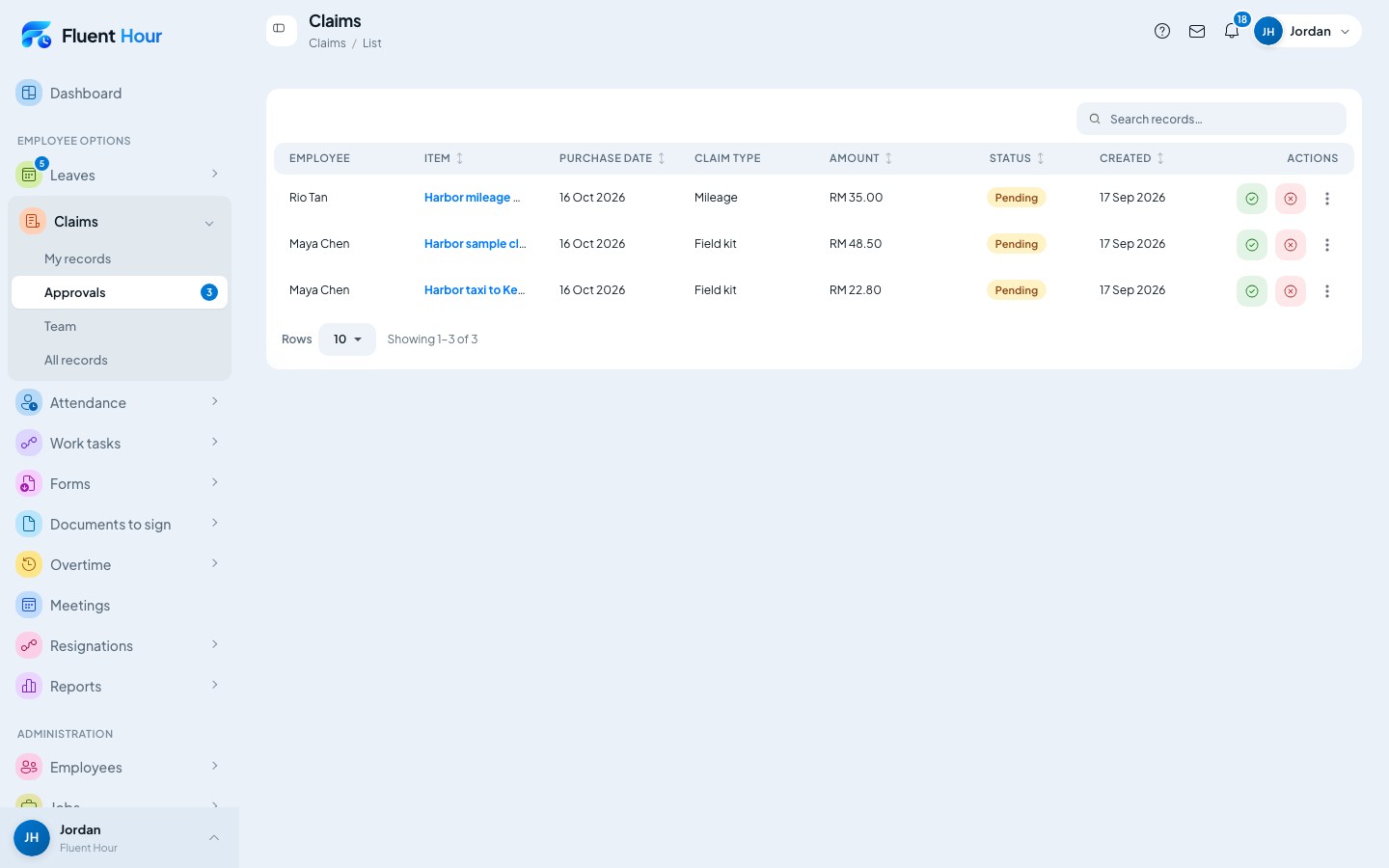Sort table by Item column
This screenshot has height=868, width=1389.
click(x=444, y=158)
